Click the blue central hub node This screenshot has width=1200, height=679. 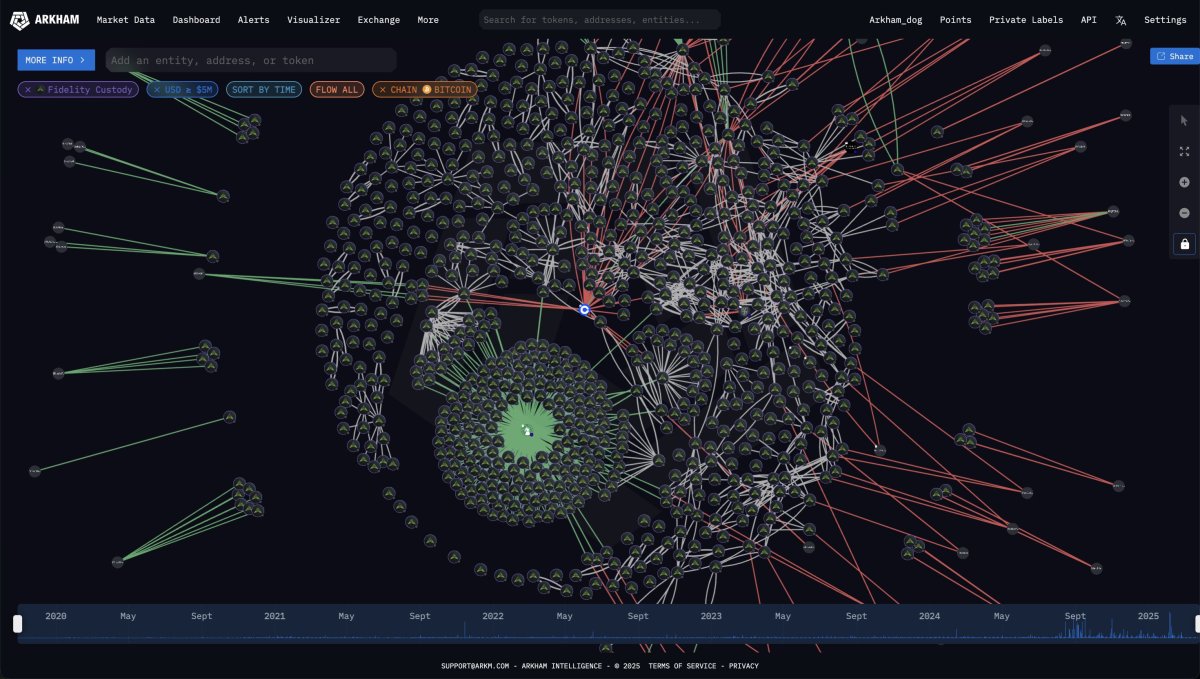(585, 310)
